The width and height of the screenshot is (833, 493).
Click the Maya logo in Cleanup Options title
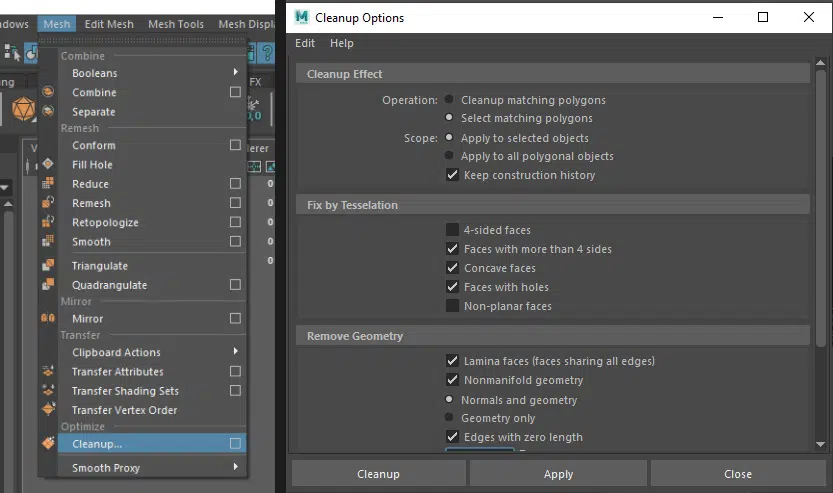coord(301,17)
